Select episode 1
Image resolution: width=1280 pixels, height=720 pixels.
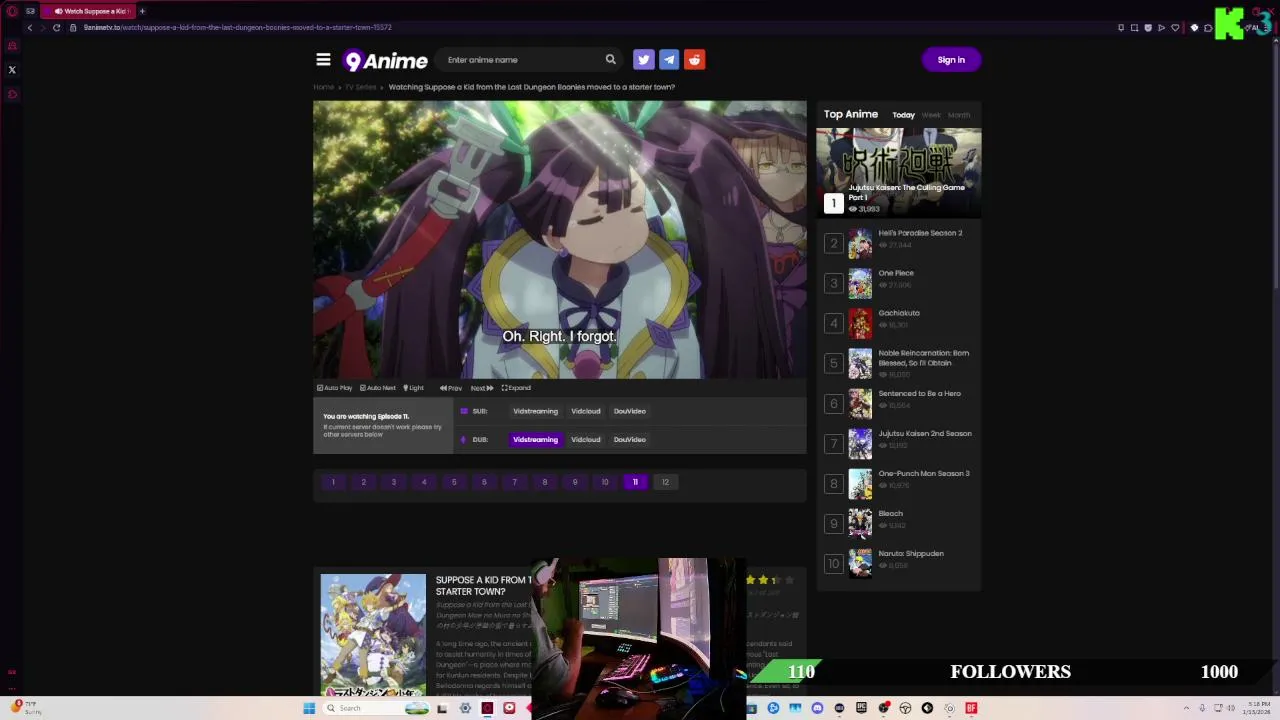[333, 482]
